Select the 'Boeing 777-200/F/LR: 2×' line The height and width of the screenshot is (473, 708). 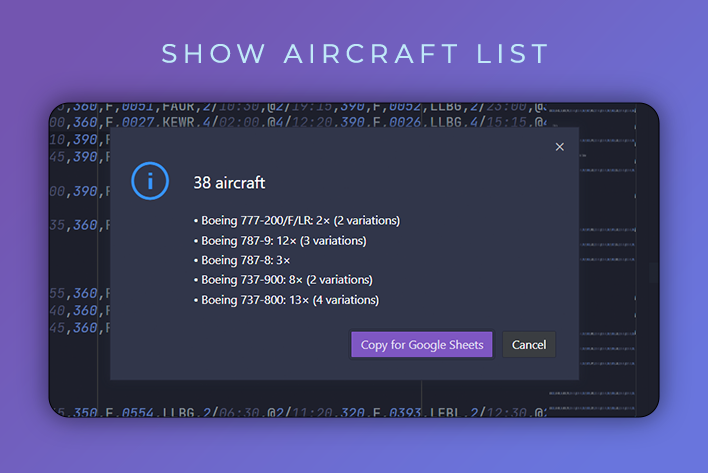(x=297, y=221)
